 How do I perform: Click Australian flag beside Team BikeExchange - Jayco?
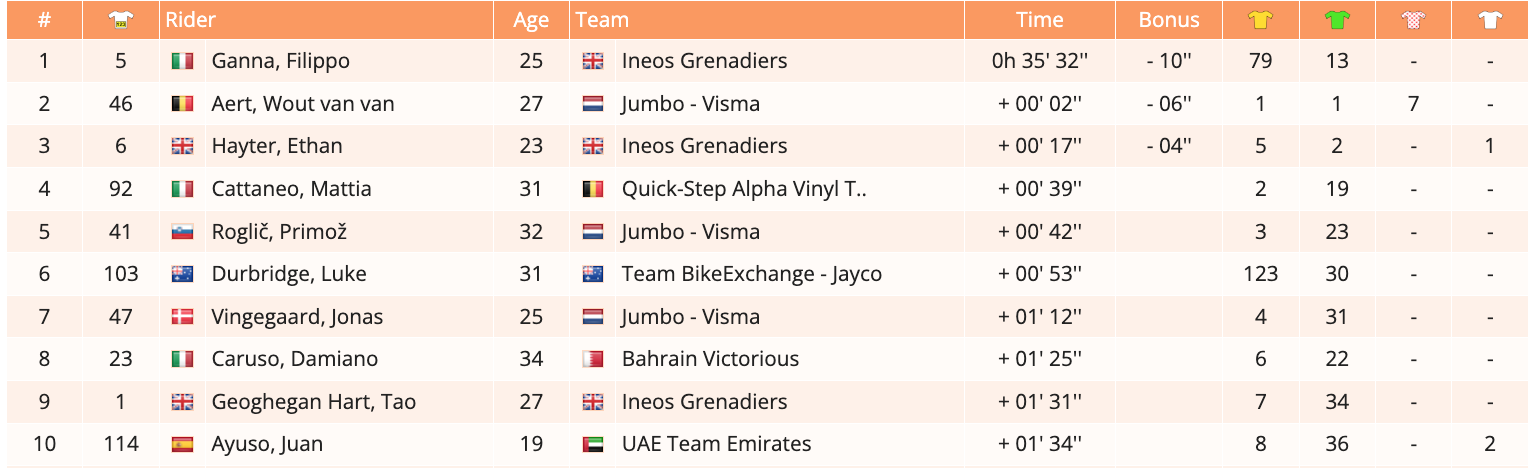593,274
